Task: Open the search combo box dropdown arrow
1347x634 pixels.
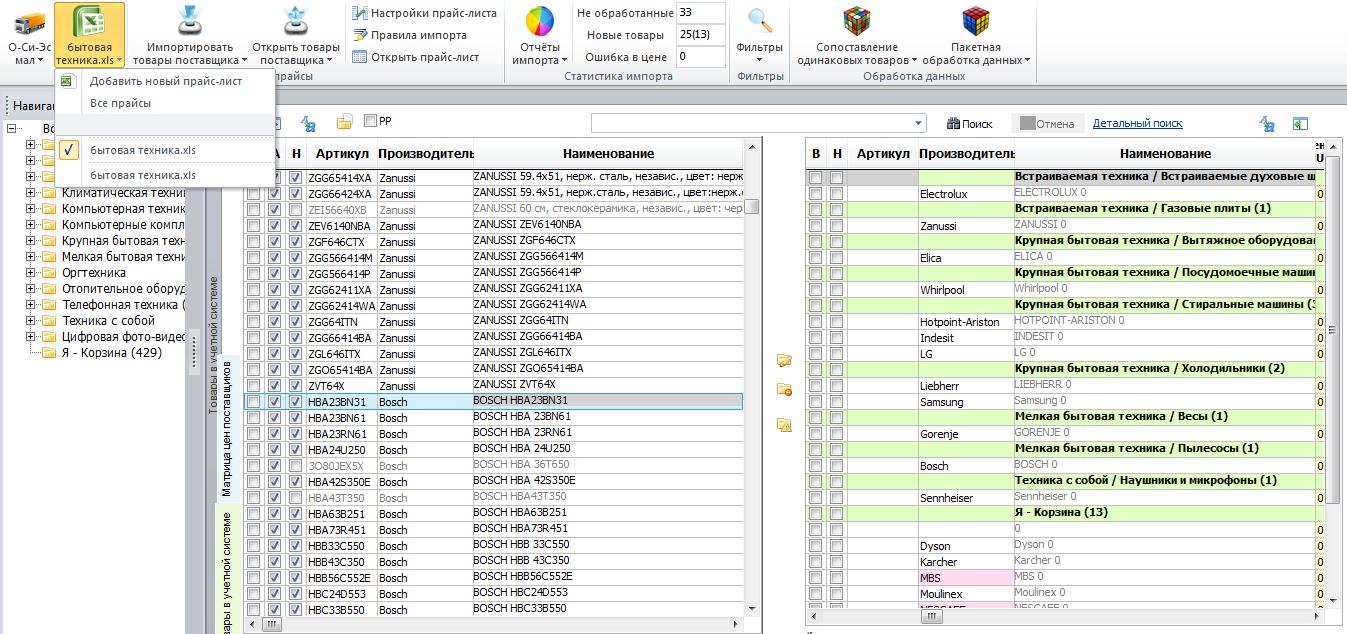Action: 919,123
